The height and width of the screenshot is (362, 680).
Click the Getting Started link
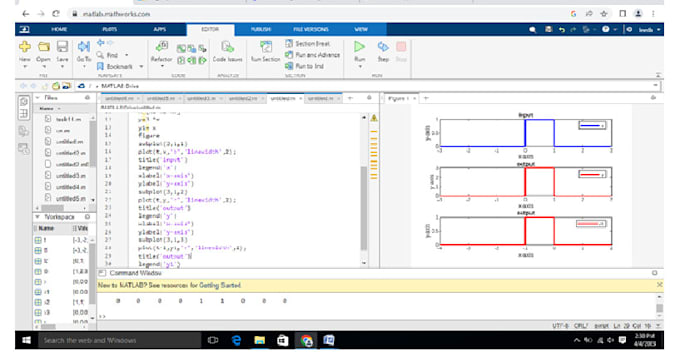click(x=220, y=285)
